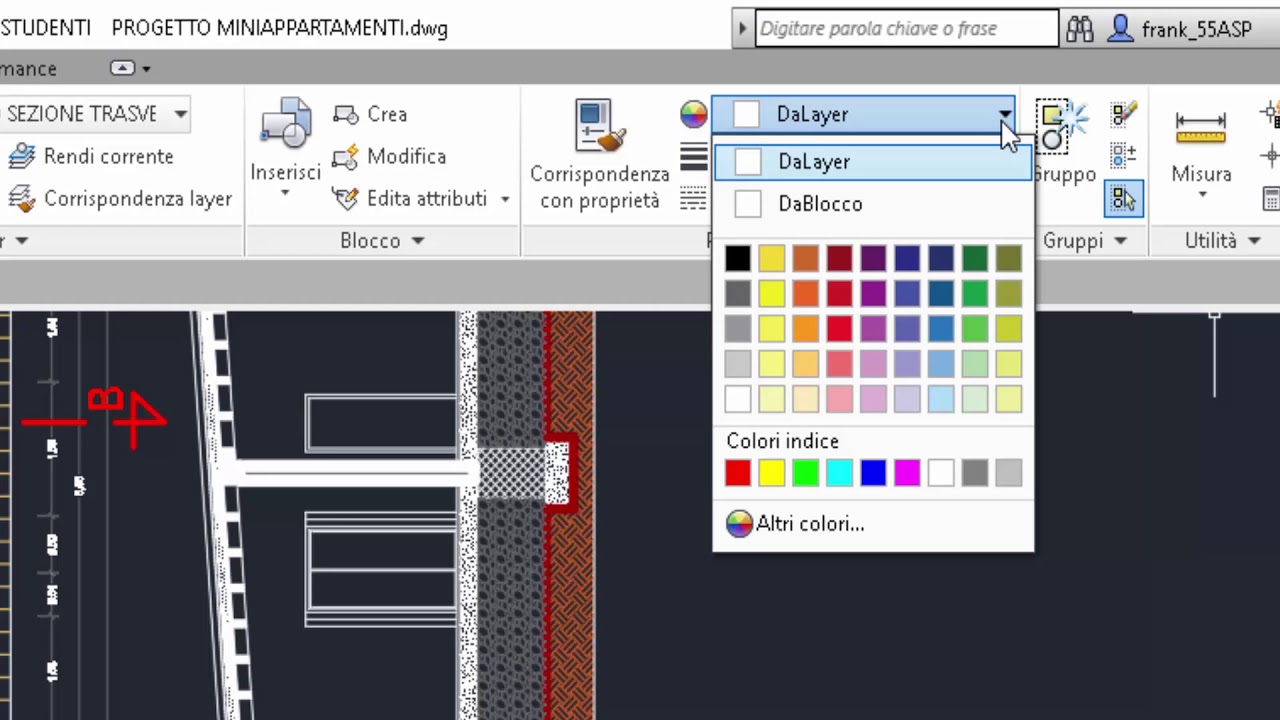Image resolution: width=1280 pixels, height=720 pixels.
Task: Pick the white index color swatch
Action: (941, 473)
